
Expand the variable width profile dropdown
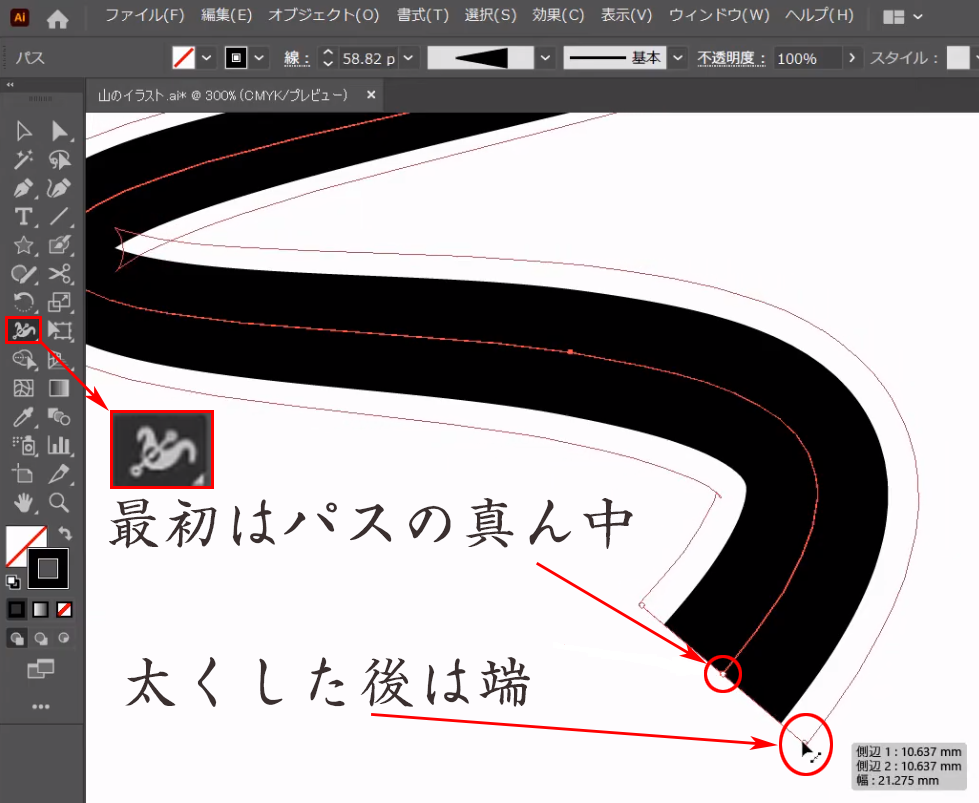(545, 58)
